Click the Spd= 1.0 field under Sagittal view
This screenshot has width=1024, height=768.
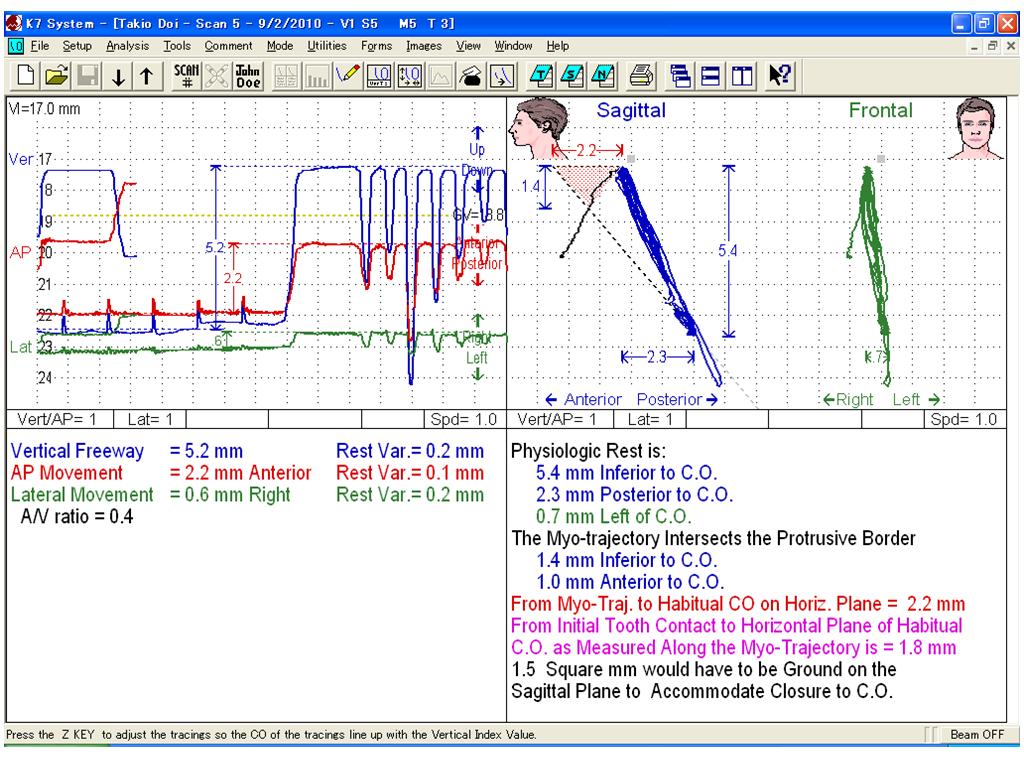(965, 419)
